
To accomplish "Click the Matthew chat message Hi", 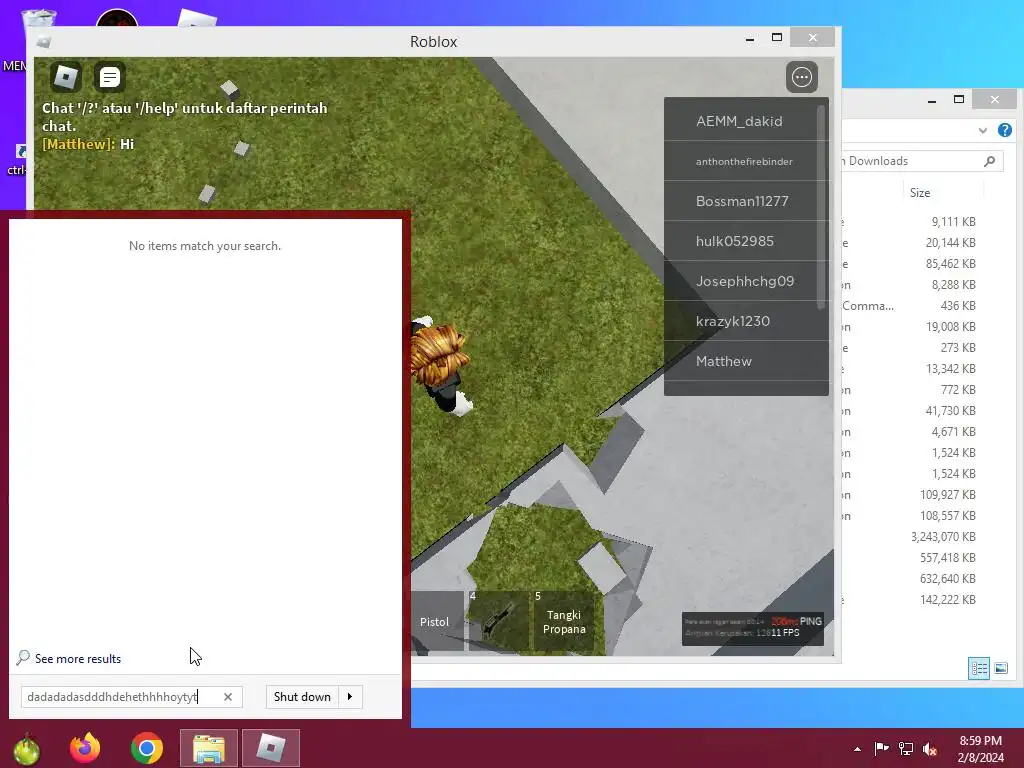I will click(88, 144).
